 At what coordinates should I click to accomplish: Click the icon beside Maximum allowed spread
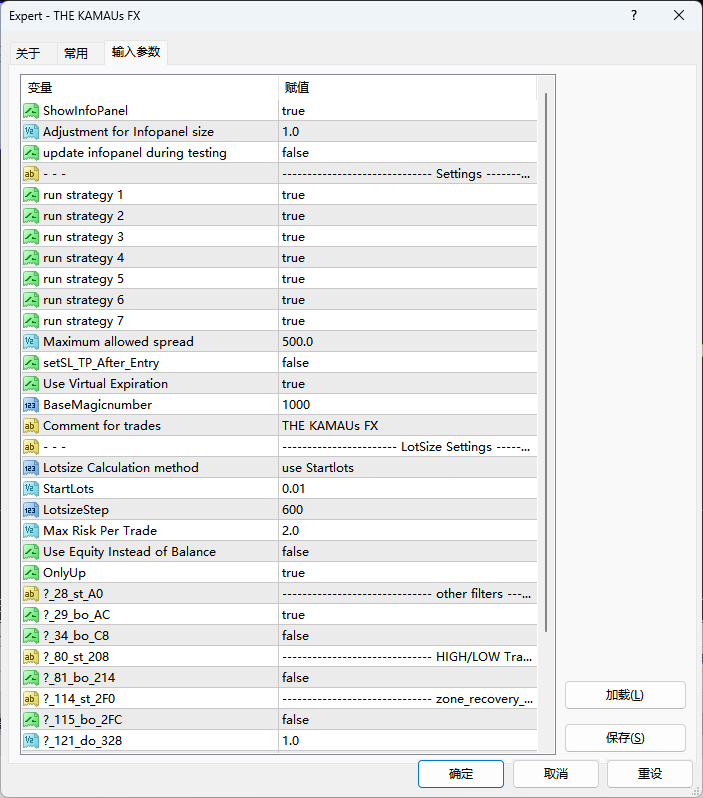click(x=31, y=342)
